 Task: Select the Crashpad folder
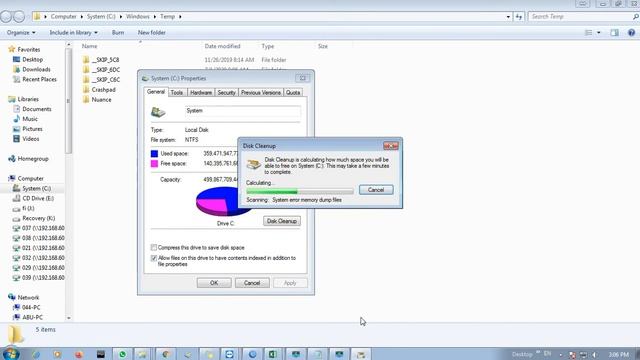coord(99,90)
